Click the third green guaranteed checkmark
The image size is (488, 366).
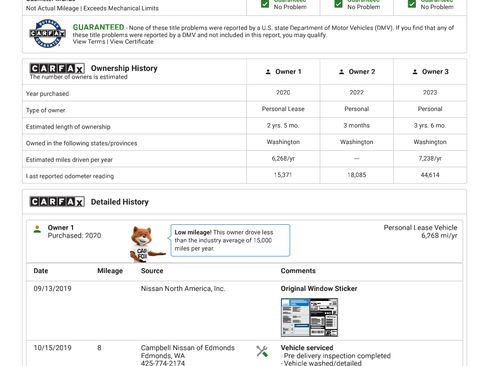click(412, 4)
